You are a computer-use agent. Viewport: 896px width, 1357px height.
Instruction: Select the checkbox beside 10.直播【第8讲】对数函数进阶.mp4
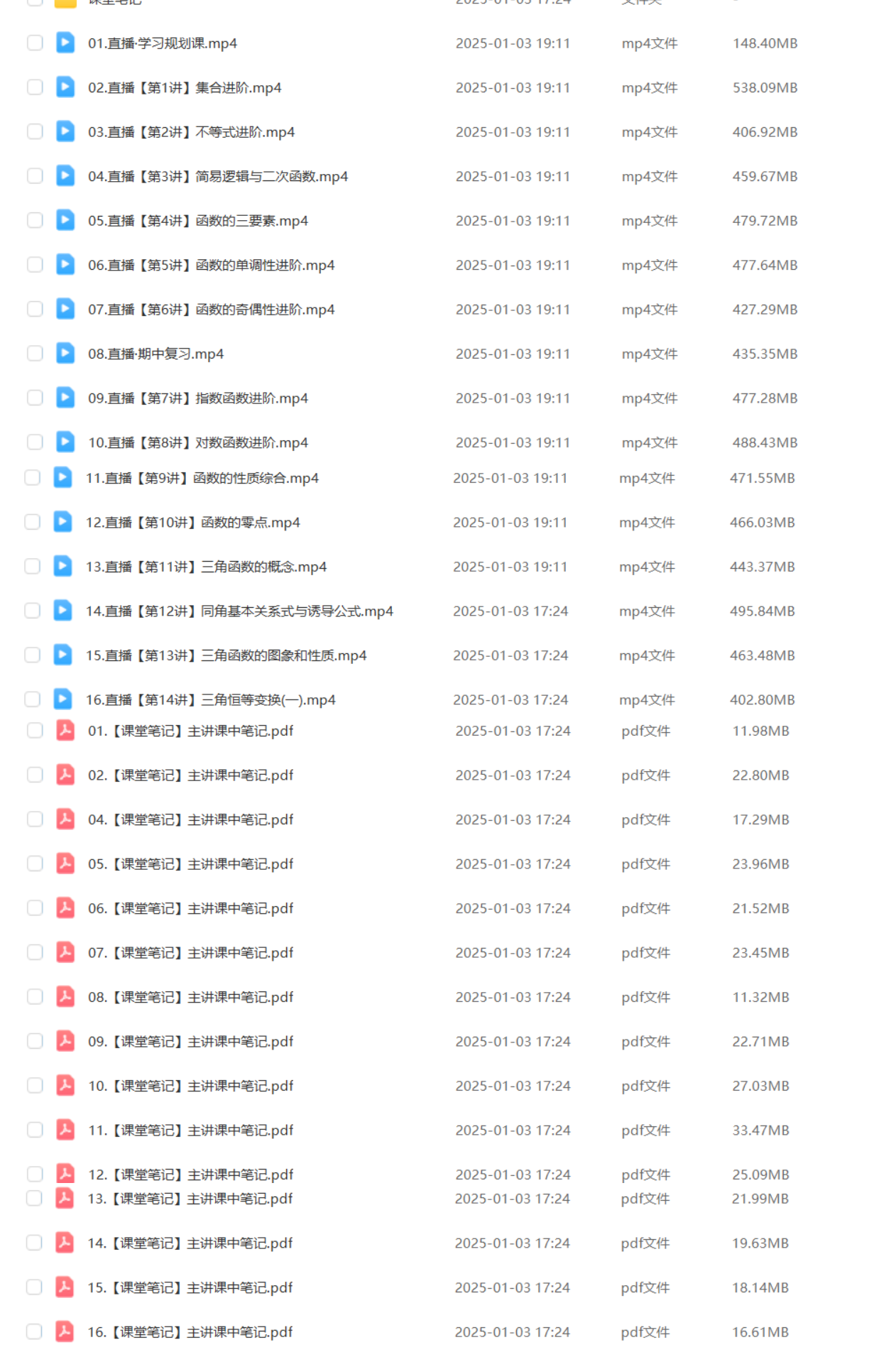click(35, 442)
